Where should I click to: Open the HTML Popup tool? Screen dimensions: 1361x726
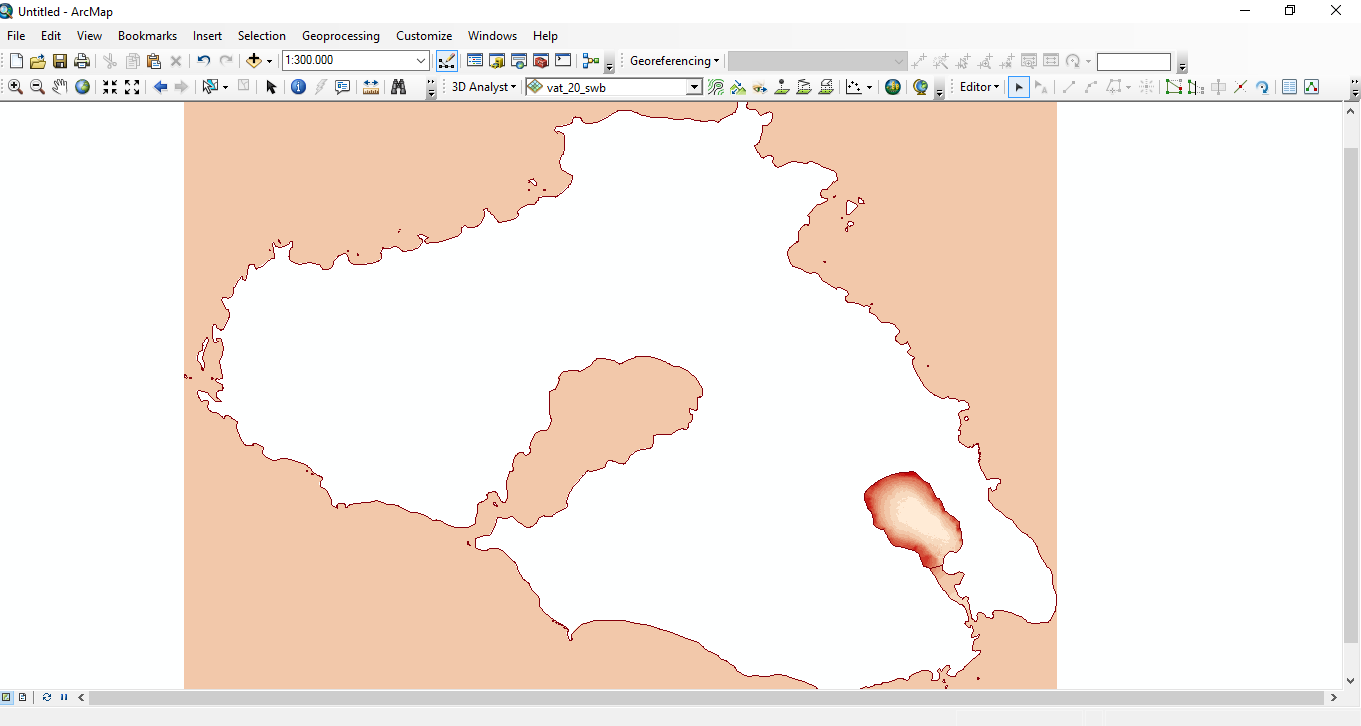(x=342, y=87)
